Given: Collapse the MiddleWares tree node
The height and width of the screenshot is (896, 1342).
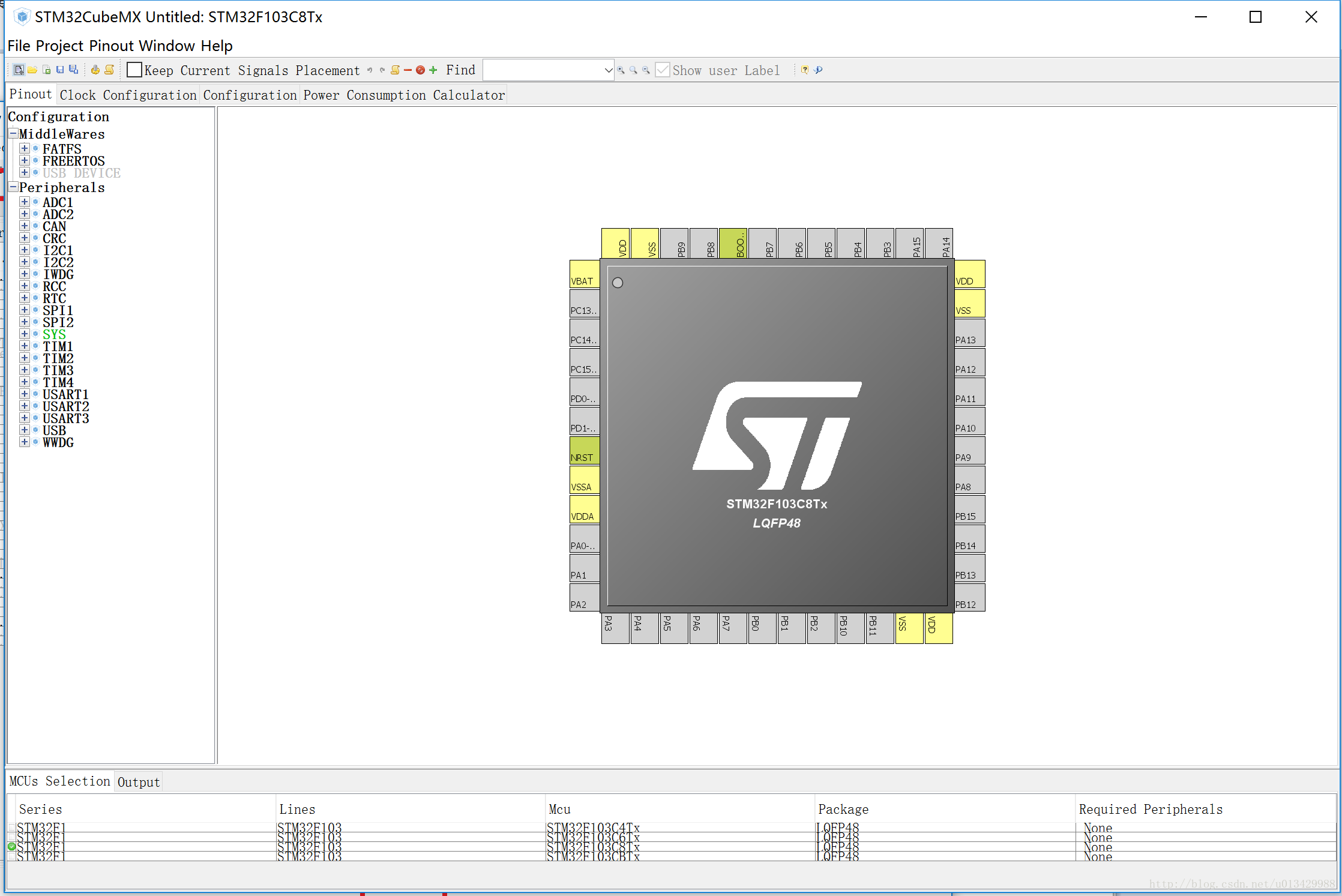Looking at the screenshot, I should click(13, 133).
